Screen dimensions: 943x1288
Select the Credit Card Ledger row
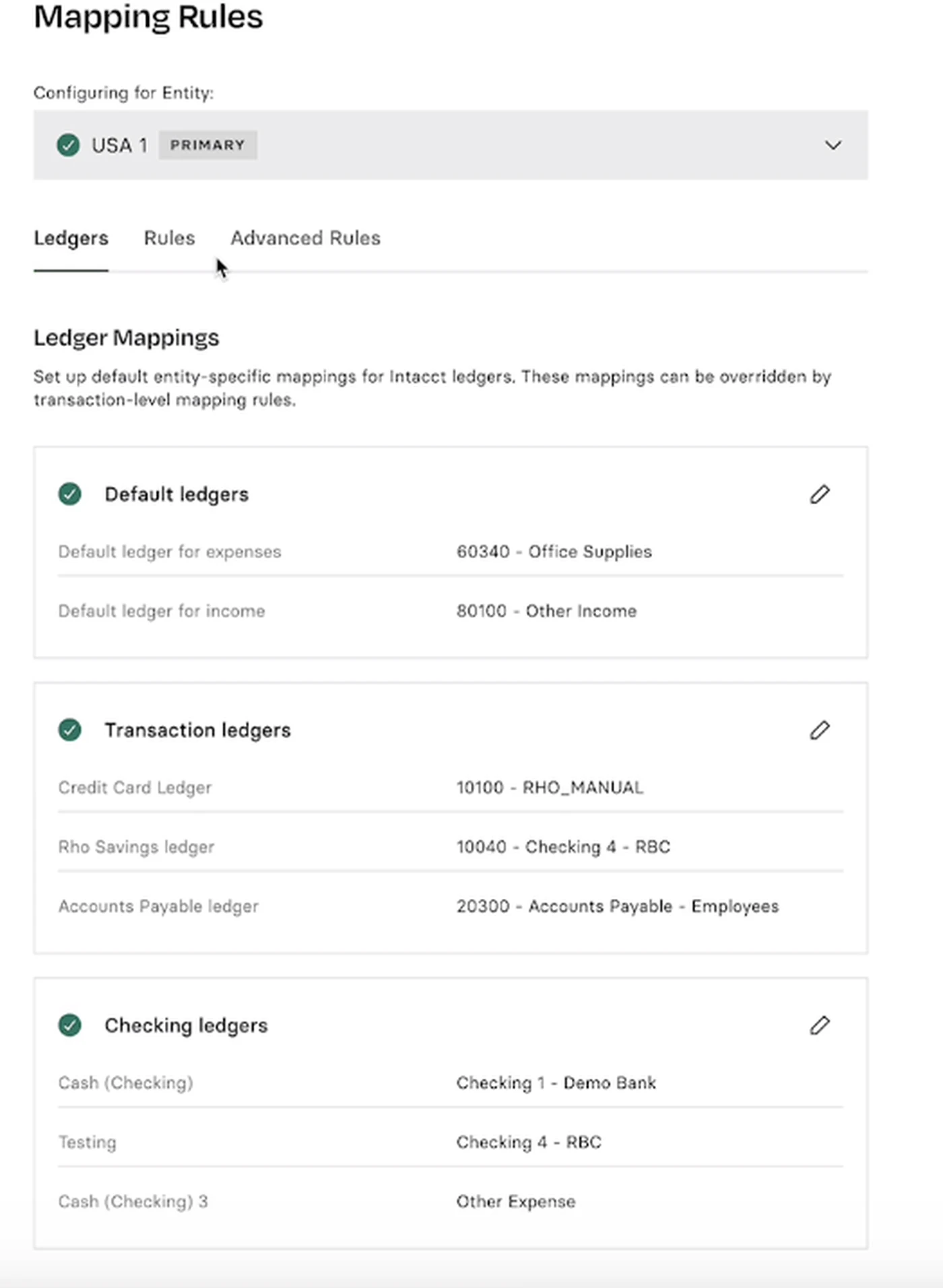[x=451, y=788]
